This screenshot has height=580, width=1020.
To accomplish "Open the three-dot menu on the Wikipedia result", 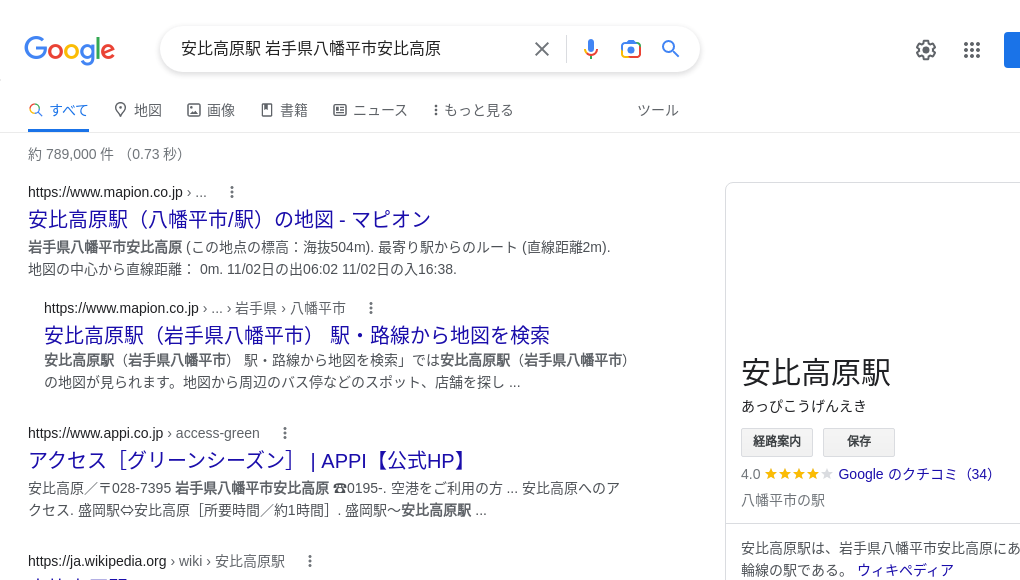I will (x=310, y=561).
